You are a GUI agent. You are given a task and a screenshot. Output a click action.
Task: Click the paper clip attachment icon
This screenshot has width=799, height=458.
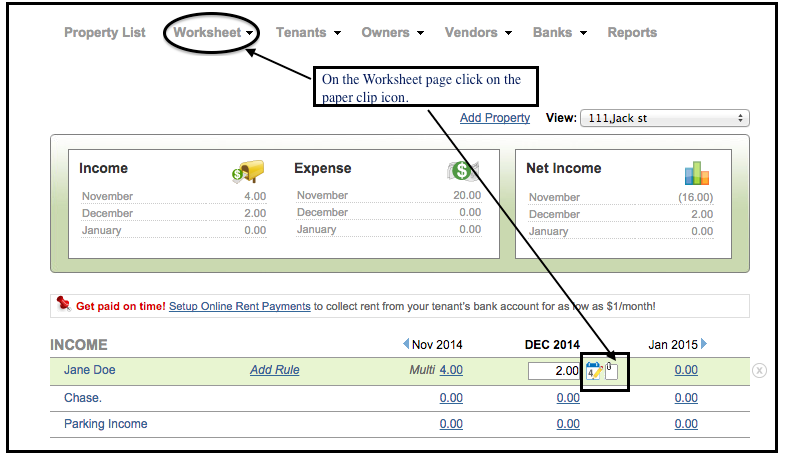click(x=611, y=371)
